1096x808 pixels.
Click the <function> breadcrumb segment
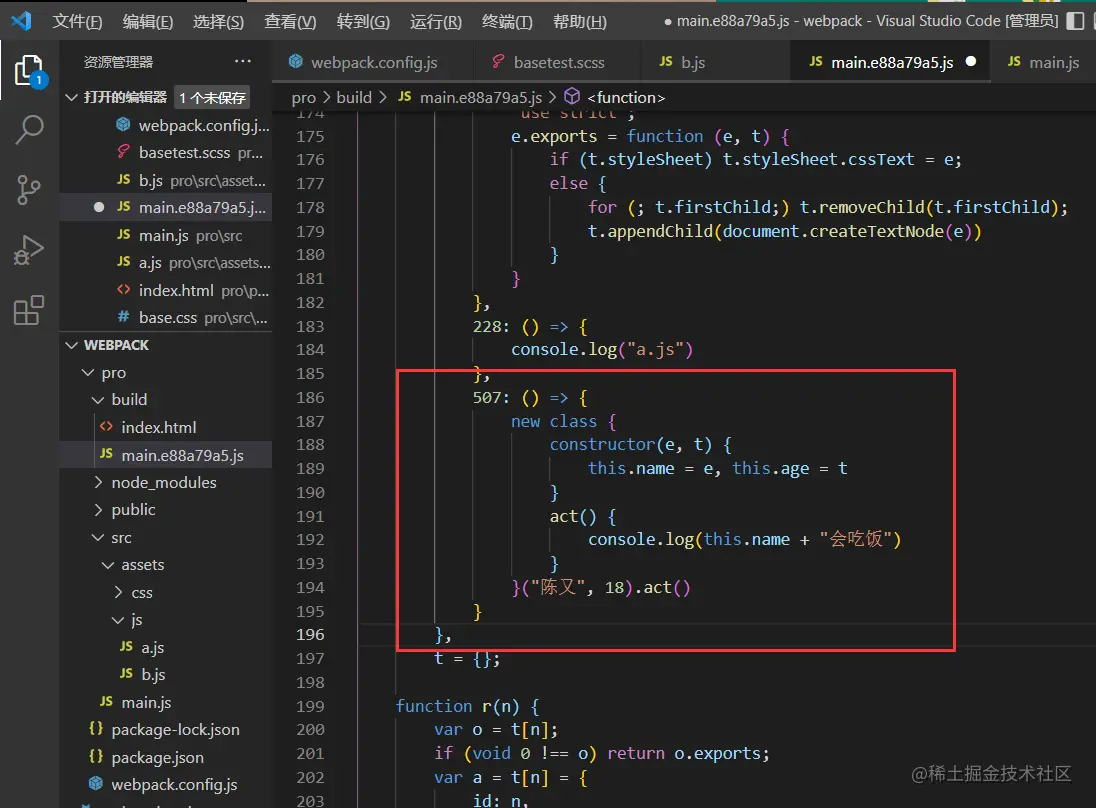[x=626, y=97]
